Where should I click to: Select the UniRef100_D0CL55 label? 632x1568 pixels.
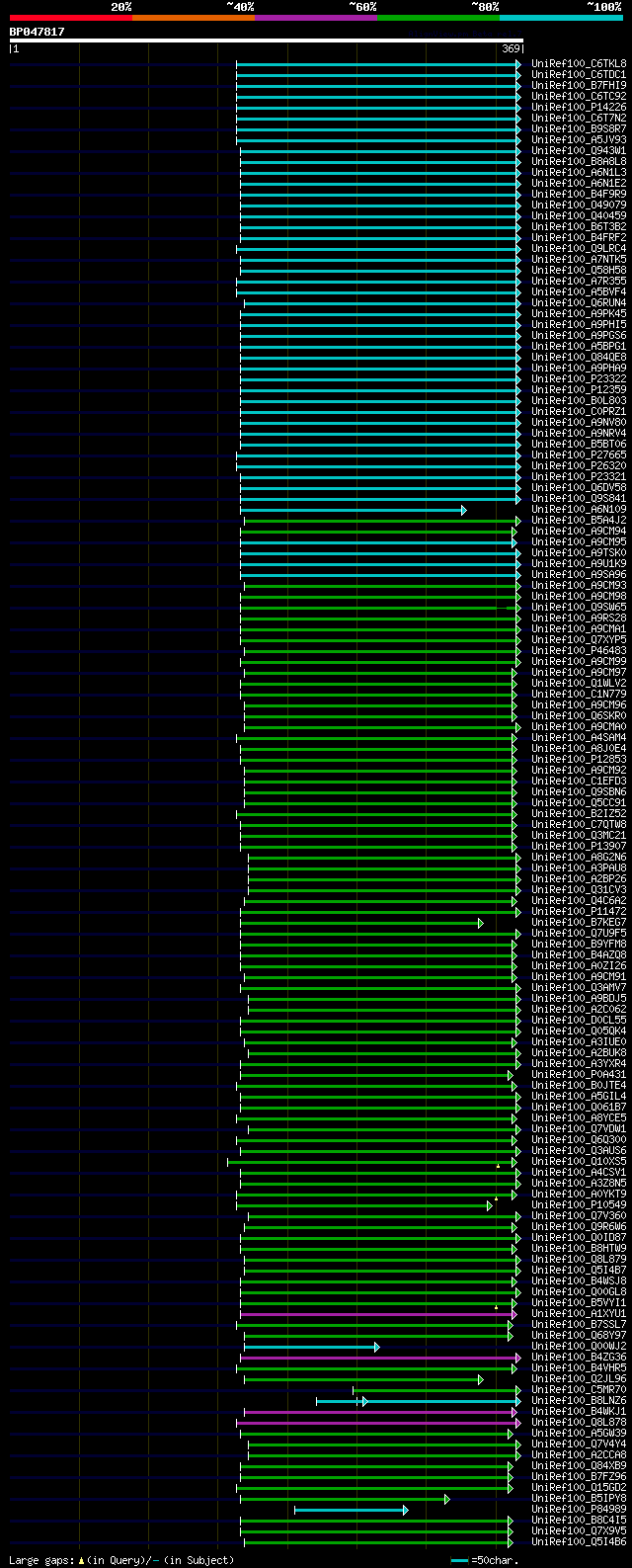[x=579, y=1021]
